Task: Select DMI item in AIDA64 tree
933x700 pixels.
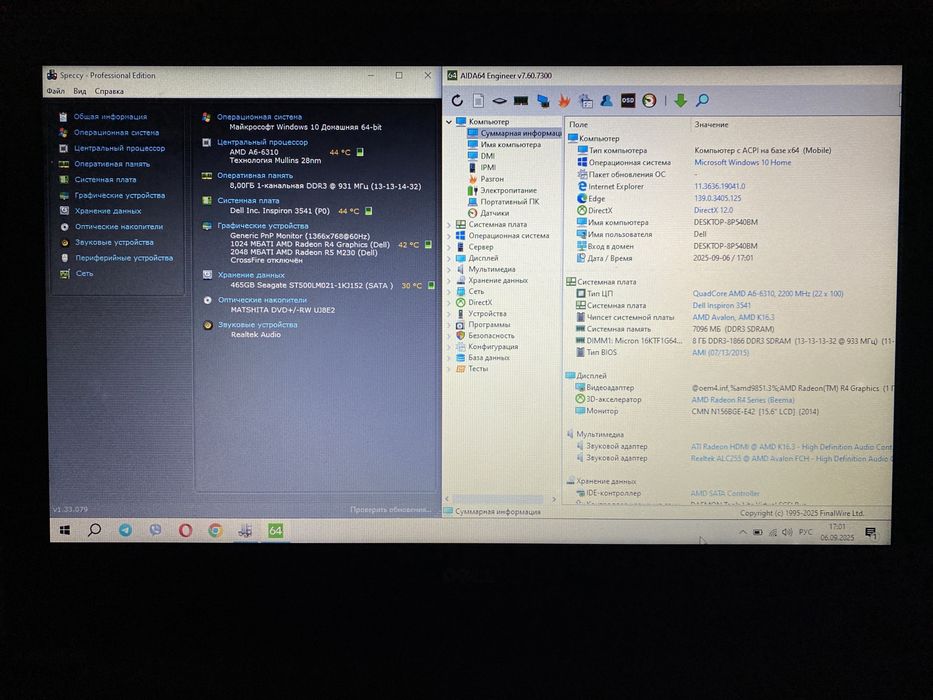Action: (x=487, y=156)
